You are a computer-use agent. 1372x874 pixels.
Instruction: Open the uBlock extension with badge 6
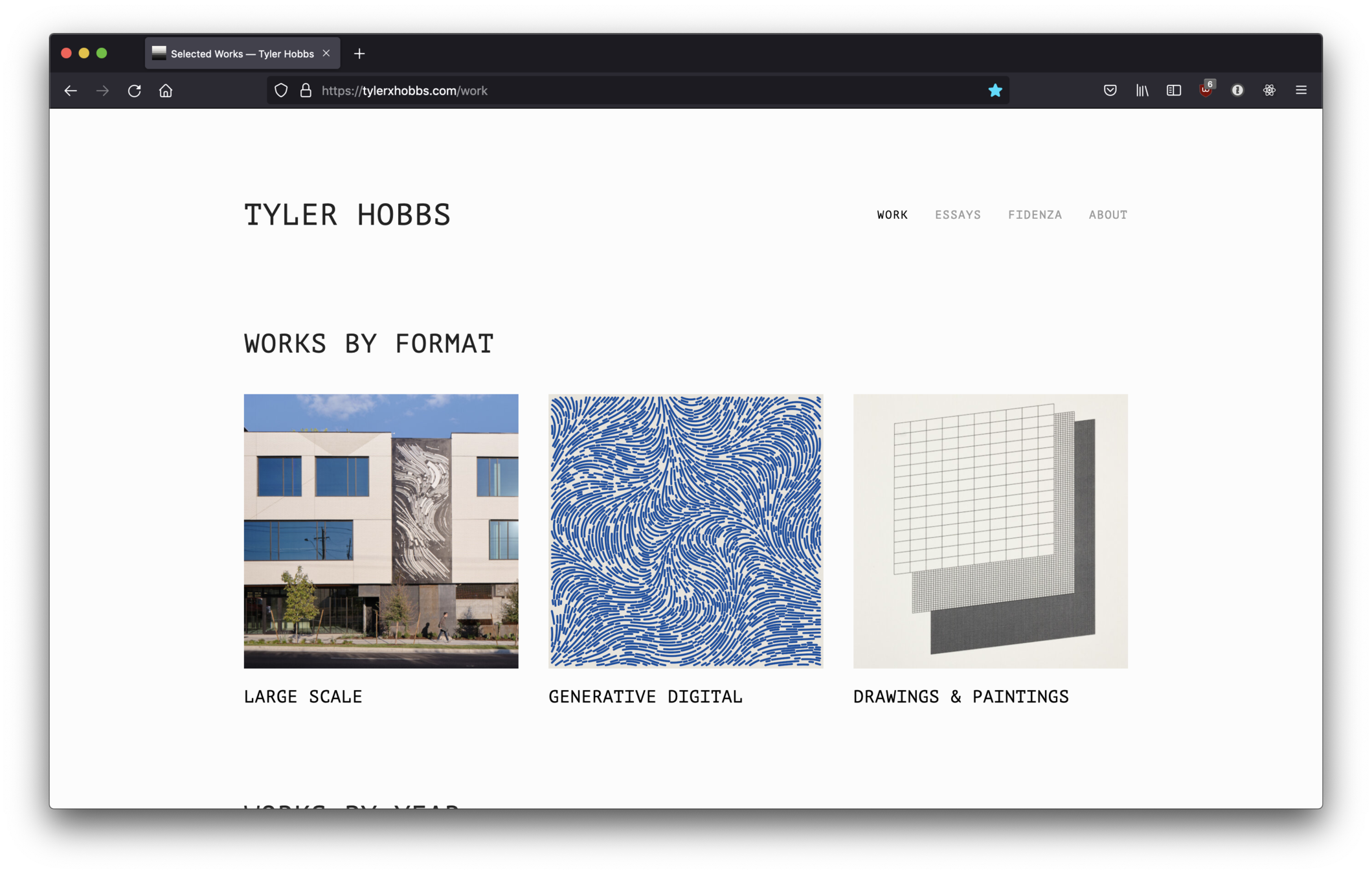tap(1206, 91)
